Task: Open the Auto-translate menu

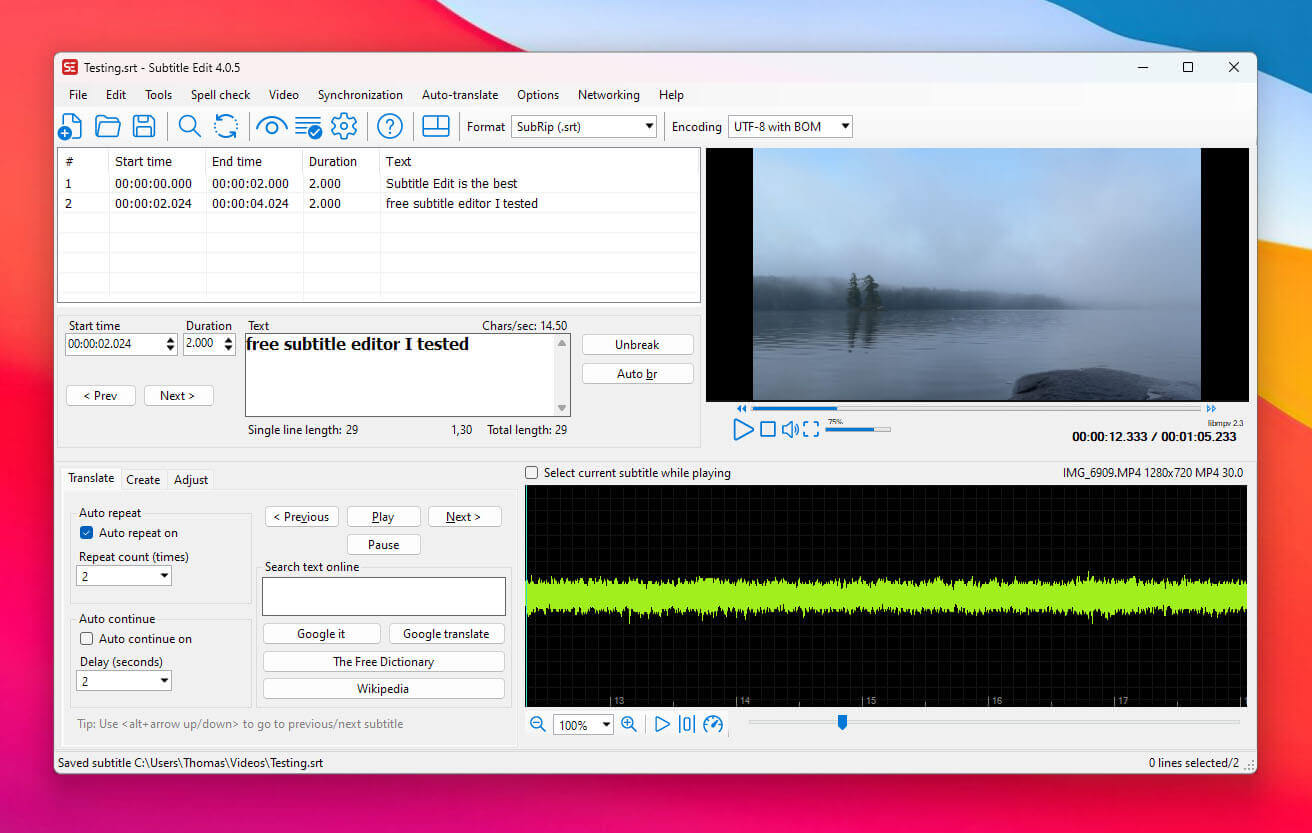Action: coord(460,95)
